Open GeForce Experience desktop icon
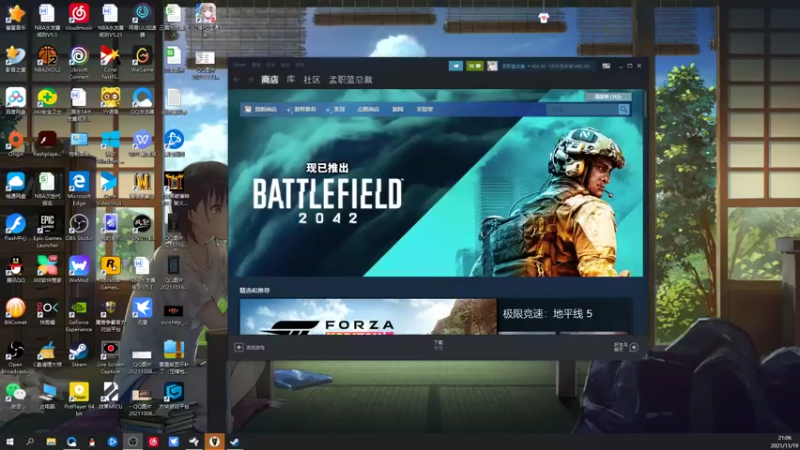 pyautogui.click(x=79, y=316)
